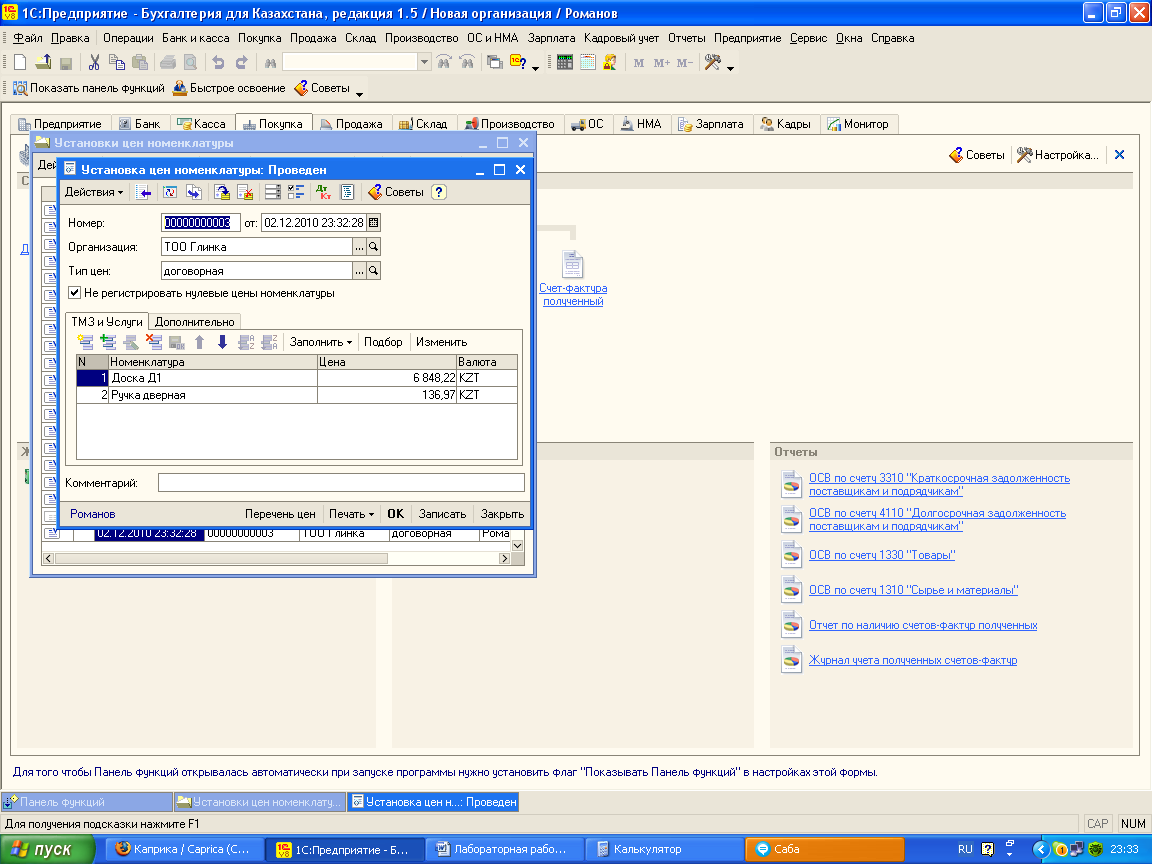Click the Записать button
1152x864 pixels.
click(442, 514)
